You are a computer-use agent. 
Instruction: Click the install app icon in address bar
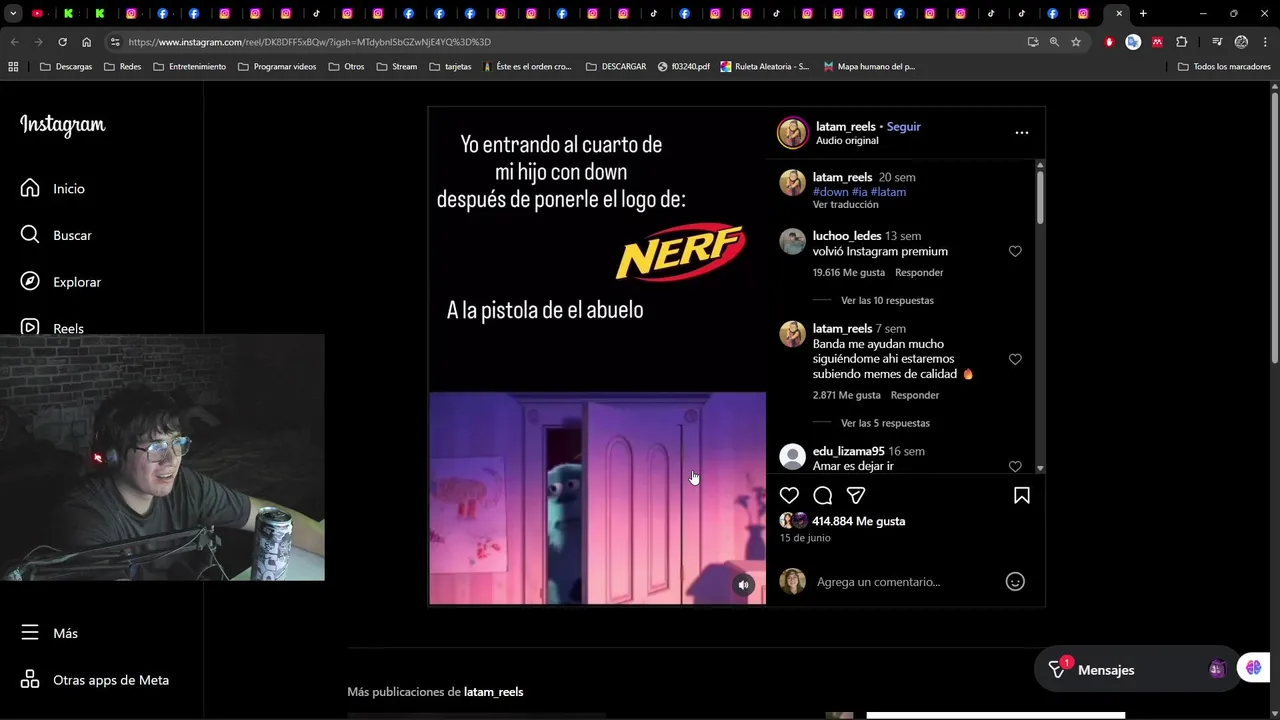1033,42
